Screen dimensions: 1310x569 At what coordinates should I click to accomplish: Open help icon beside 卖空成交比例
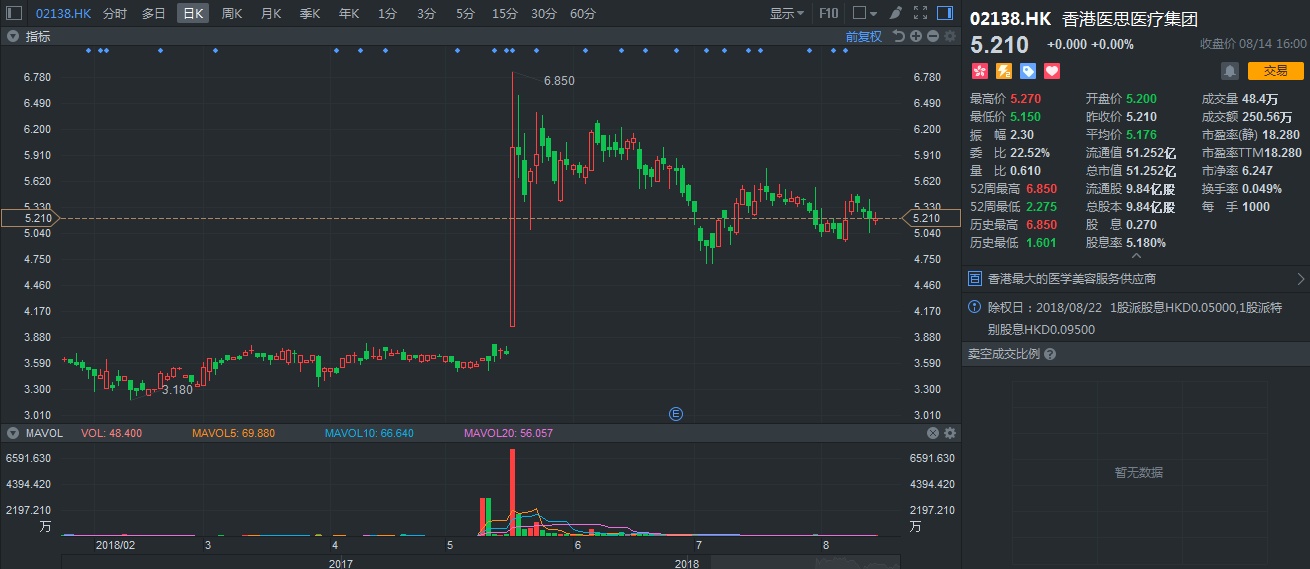click(x=1050, y=354)
